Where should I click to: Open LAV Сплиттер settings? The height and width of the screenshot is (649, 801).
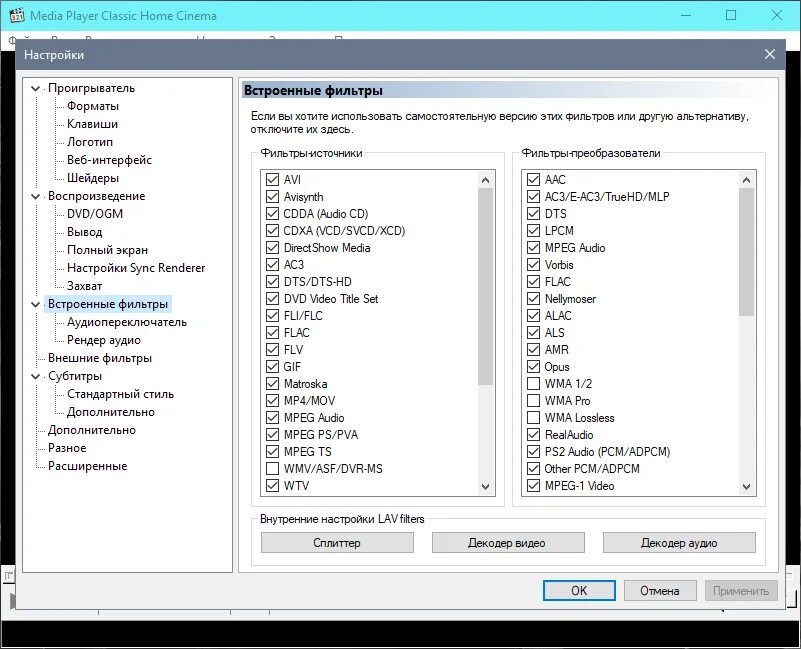click(337, 543)
